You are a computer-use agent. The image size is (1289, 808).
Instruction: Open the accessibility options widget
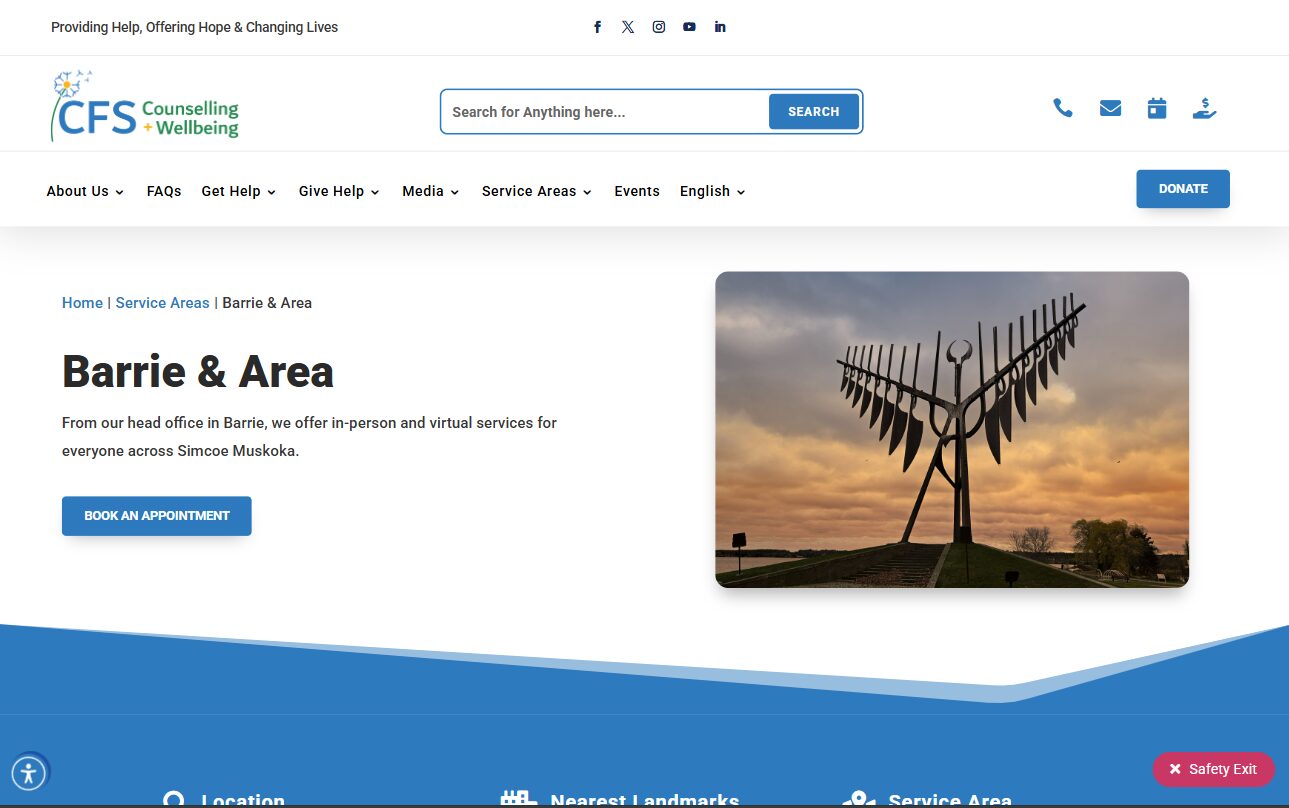28,773
